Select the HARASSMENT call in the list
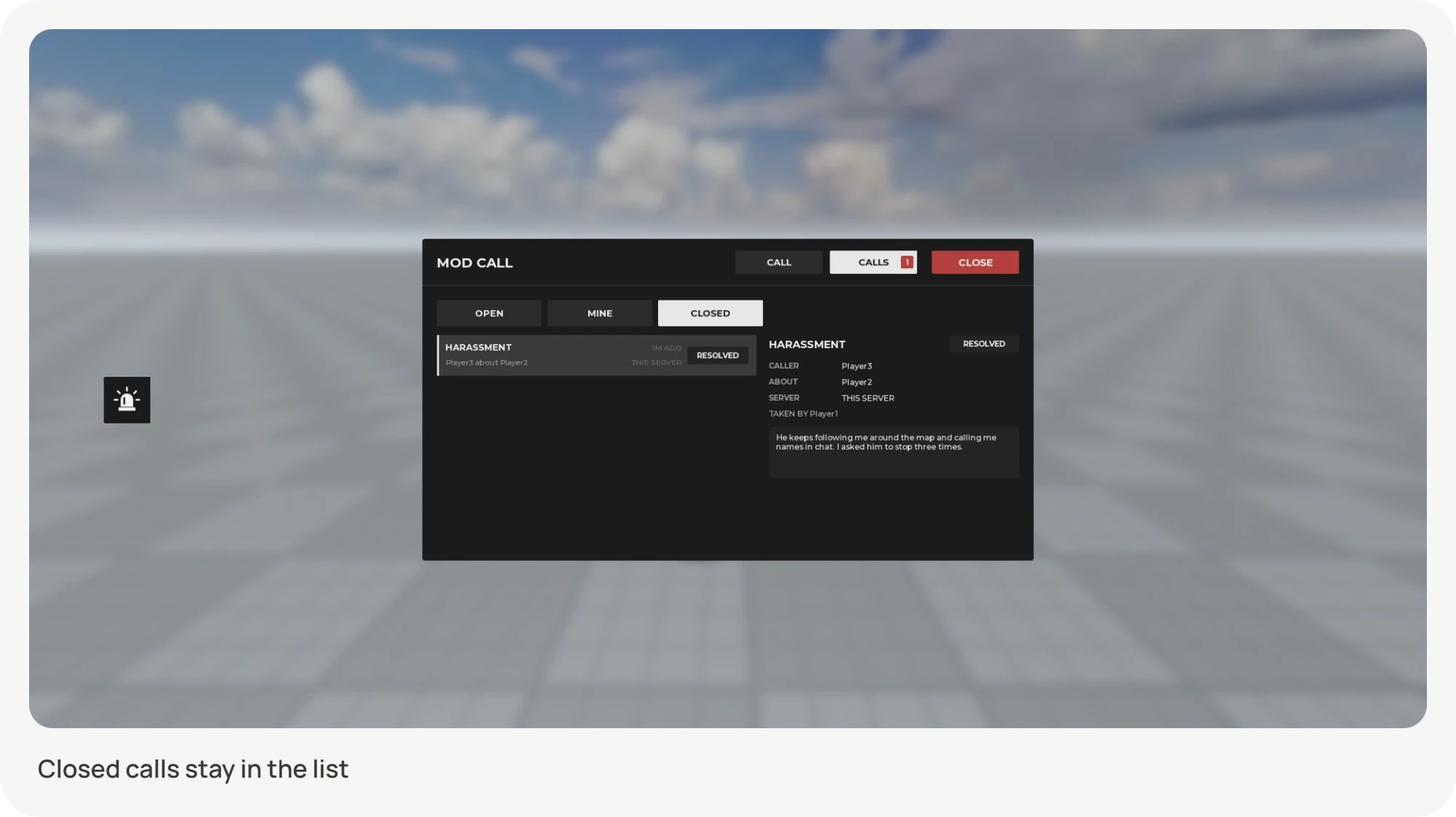This screenshot has height=817, width=1456. click(x=596, y=355)
